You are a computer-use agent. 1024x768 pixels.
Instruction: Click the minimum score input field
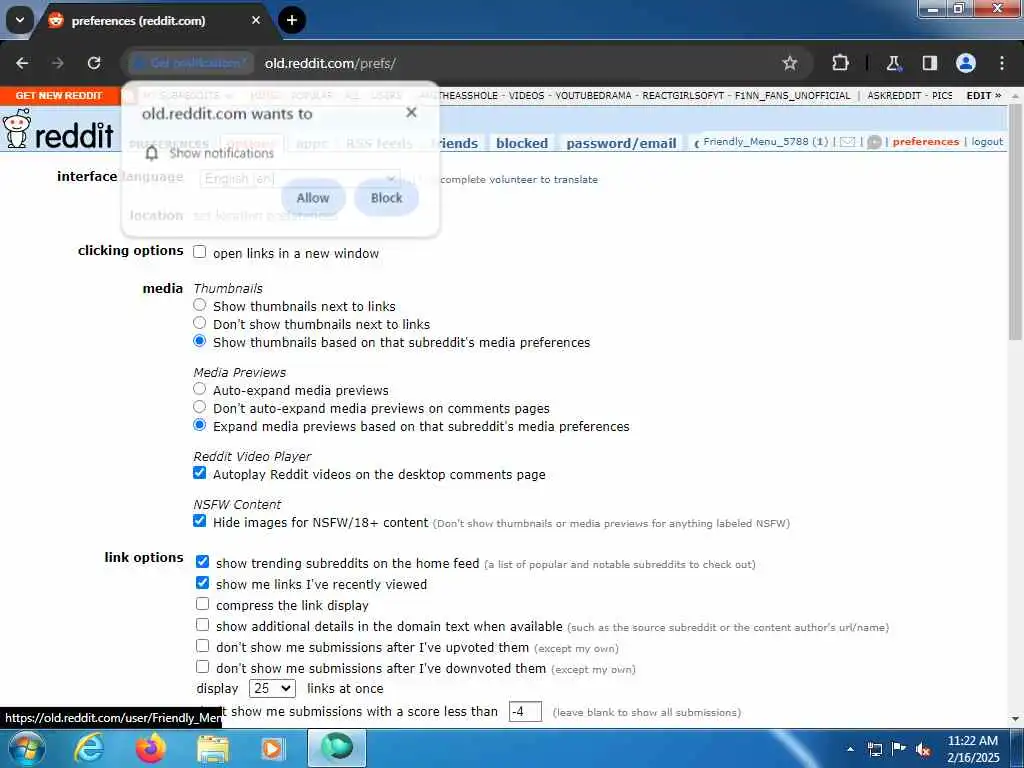click(x=525, y=712)
